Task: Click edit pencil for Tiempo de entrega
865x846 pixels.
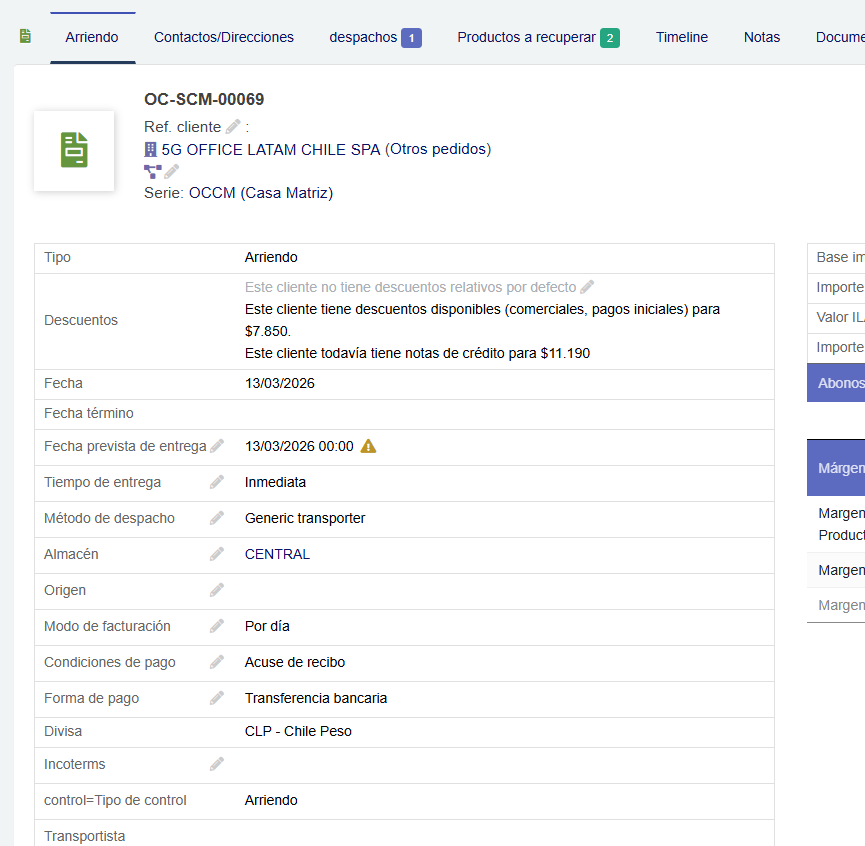Action: click(217, 482)
